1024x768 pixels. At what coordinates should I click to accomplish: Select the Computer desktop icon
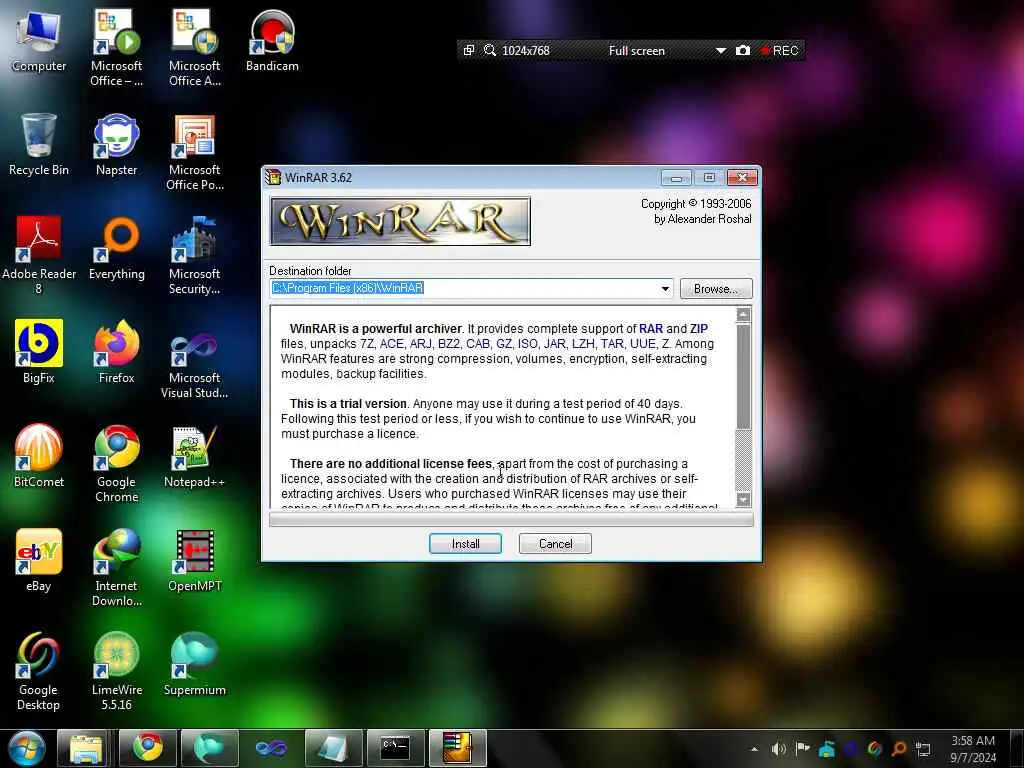pos(39,41)
